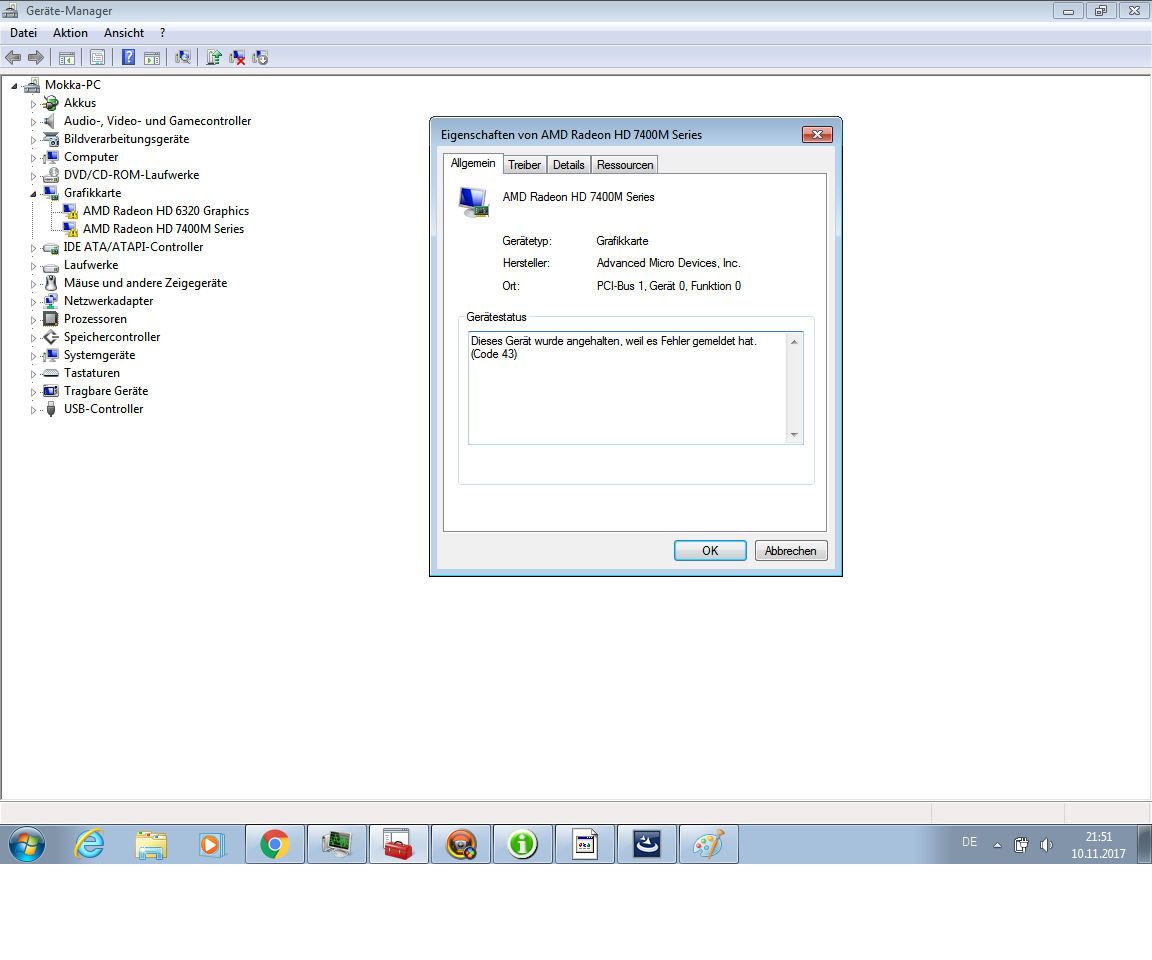Viewport: 1152px width, 960px height.
Task: Click the power plug tray icon
Action: click(x=1021, y=845)
